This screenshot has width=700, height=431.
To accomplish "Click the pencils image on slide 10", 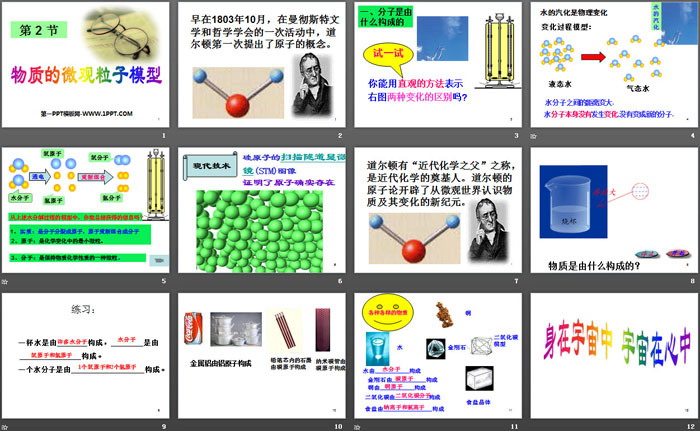I will tap(285, 331).
